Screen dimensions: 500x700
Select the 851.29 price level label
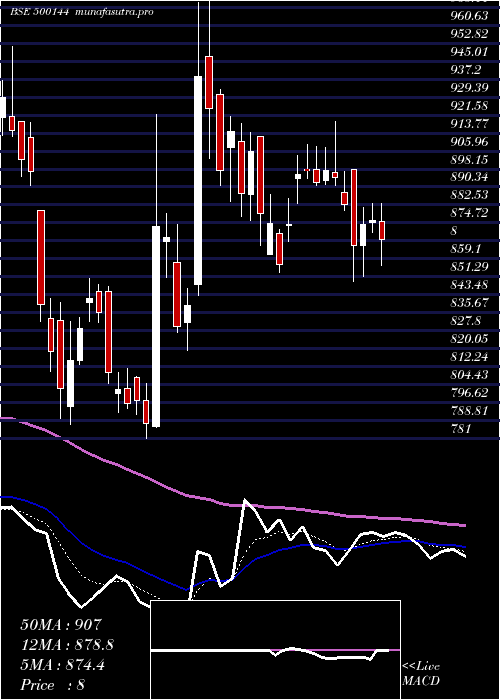click(x=469, y=267)
